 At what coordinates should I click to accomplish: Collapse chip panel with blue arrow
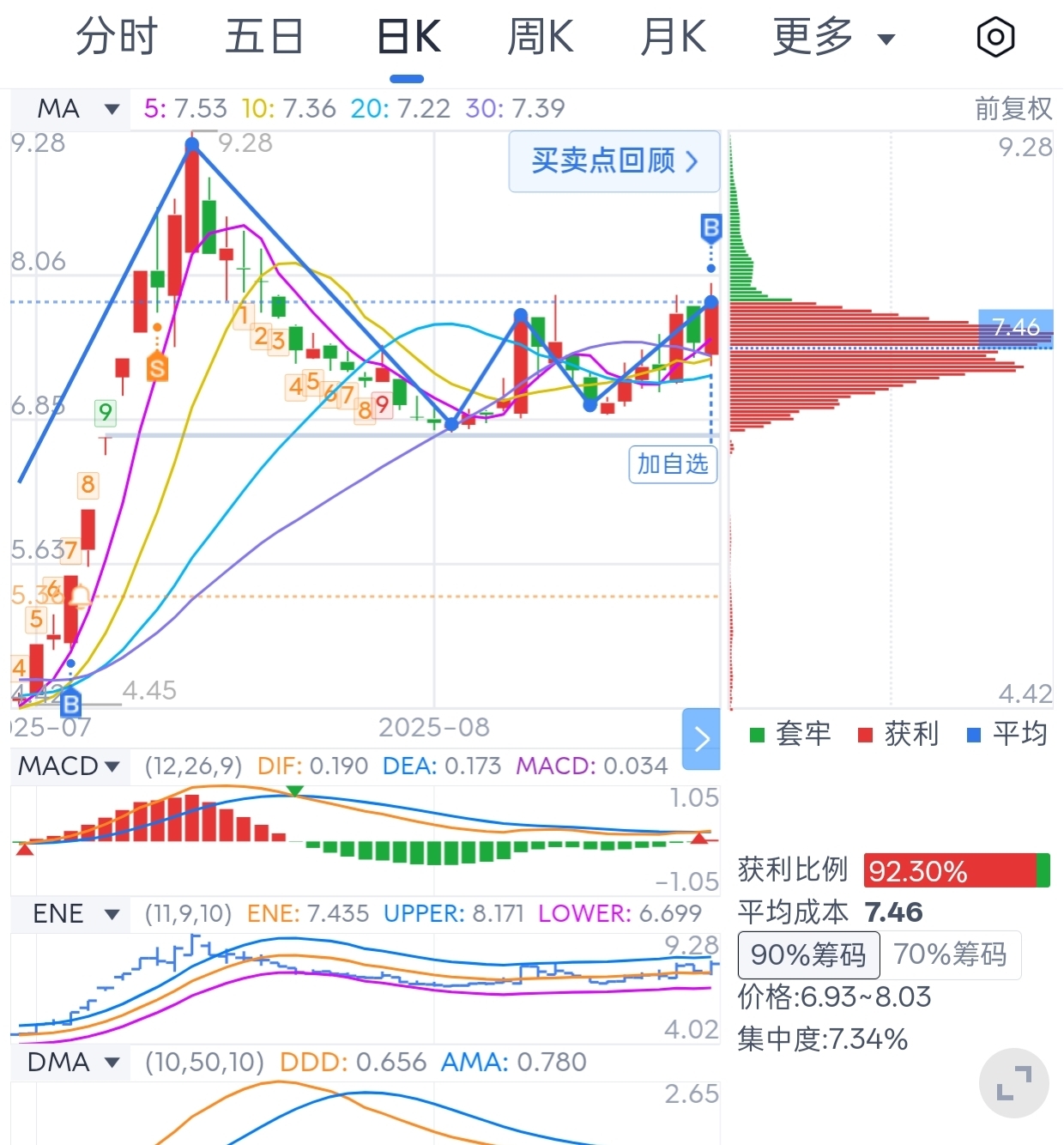[x=701, y=739]
